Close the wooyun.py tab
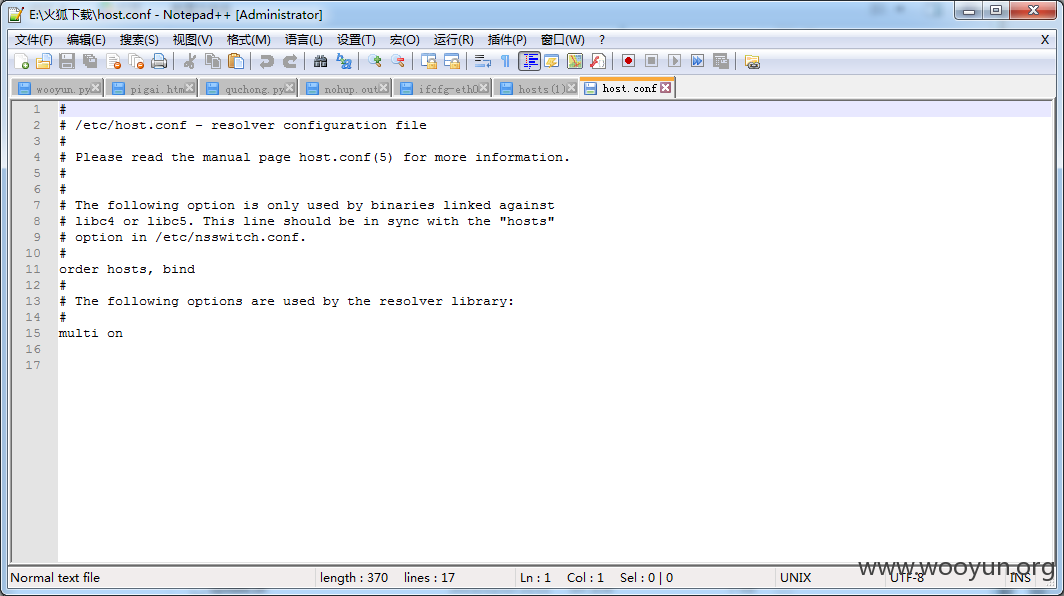This screenshot has width=1064, height=596. click(x=96, y=88)
